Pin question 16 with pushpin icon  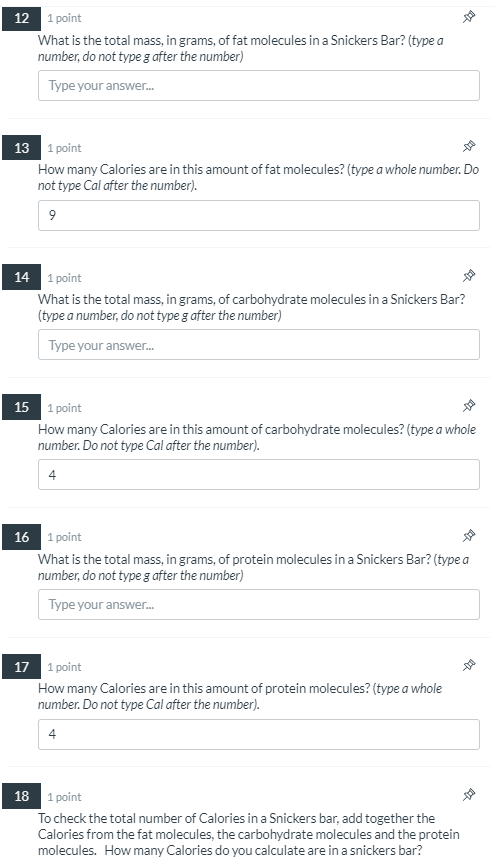[469, 536]
